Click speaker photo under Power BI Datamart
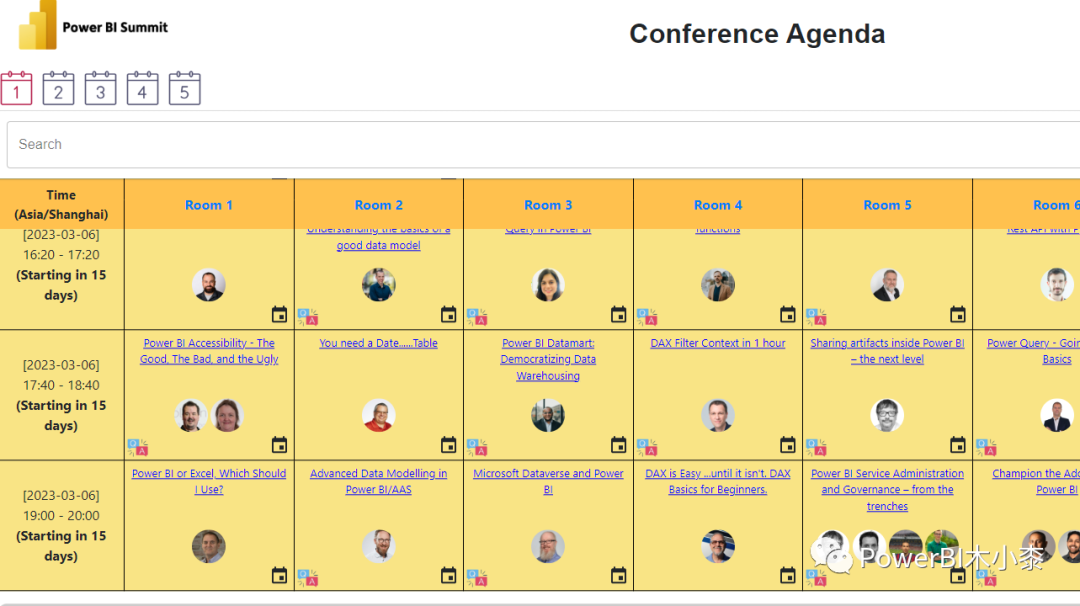1080x606 pixels. click(548, 415)
